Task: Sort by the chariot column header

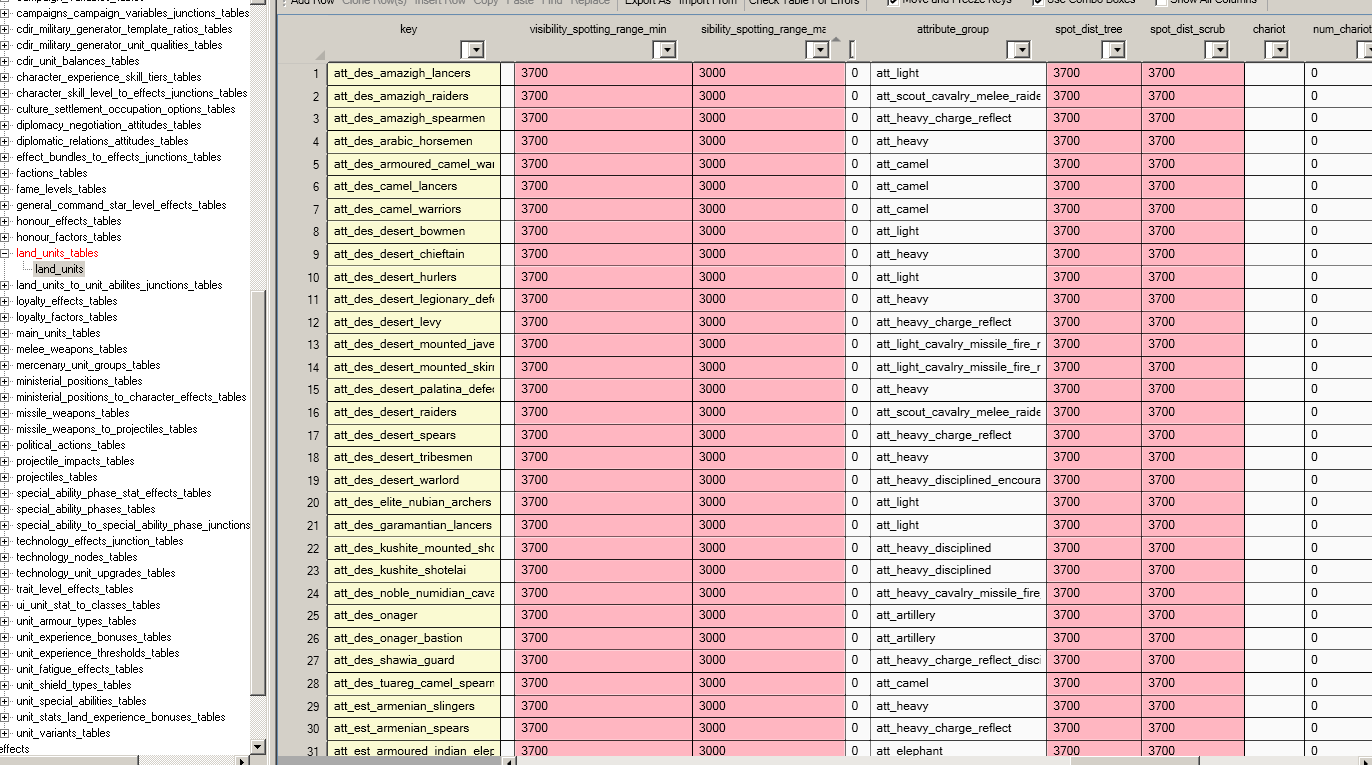Action: [1269, 29]
